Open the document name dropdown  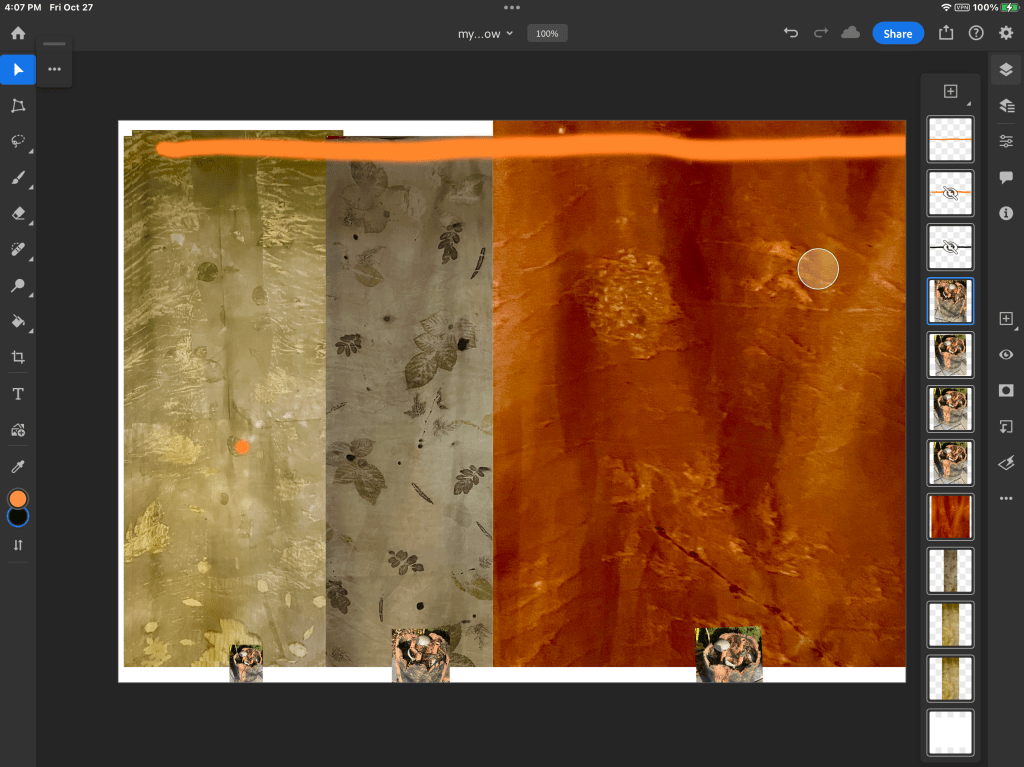click(485, 34)
